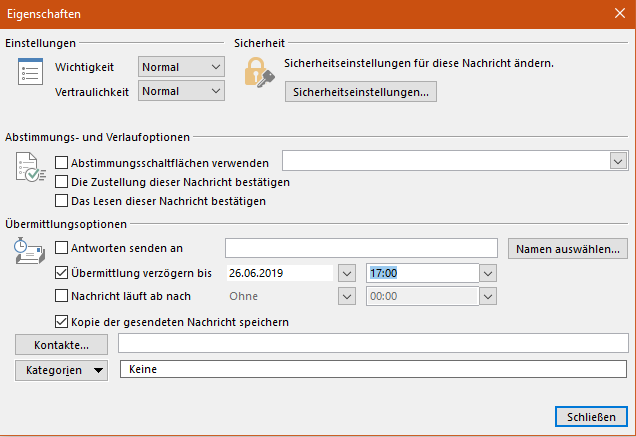Click the text field next to Kontakte
This screenshot has height=437, width=636.
[372, 344]
